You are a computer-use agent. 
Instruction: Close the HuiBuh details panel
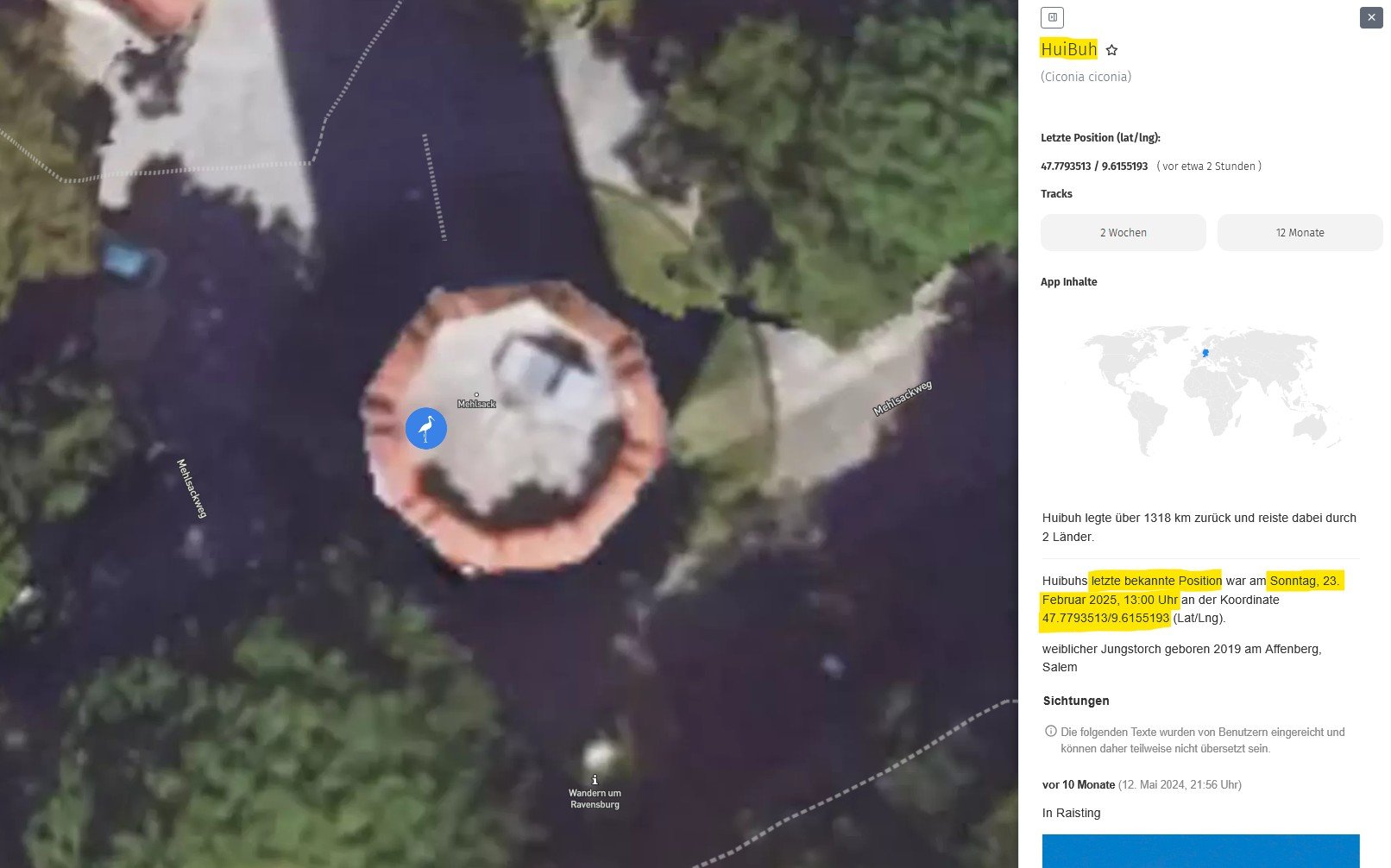1371,17
